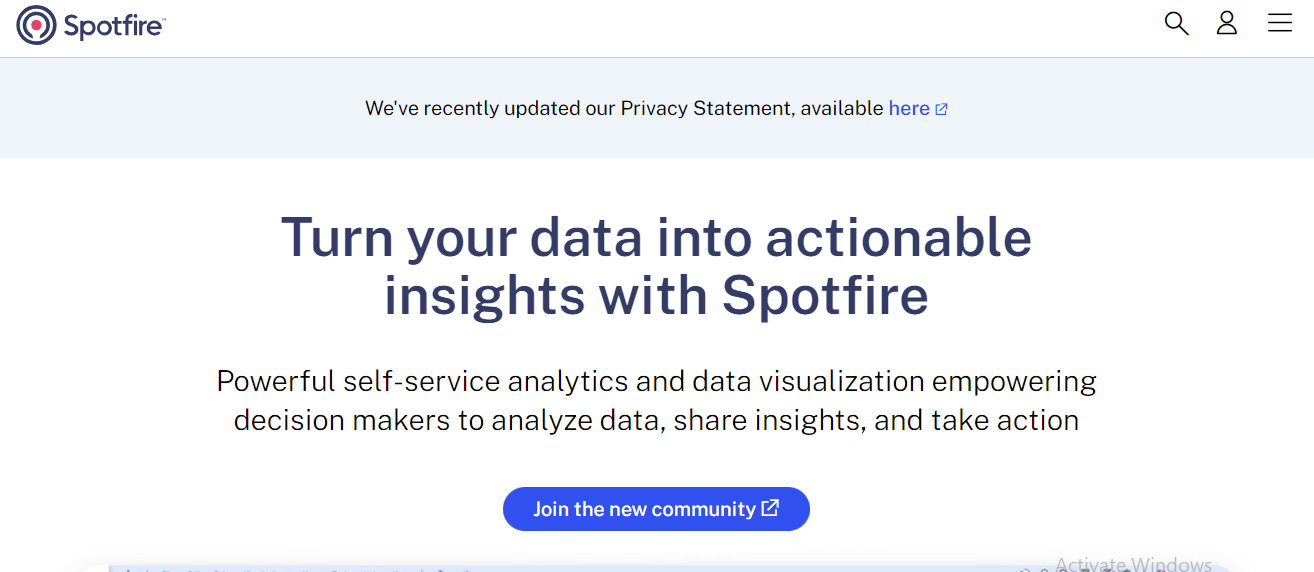Open the Privacy Statement 'here' link
Image resolution: width=1314 pixels, height=572 pixels.
coord(909,108)
